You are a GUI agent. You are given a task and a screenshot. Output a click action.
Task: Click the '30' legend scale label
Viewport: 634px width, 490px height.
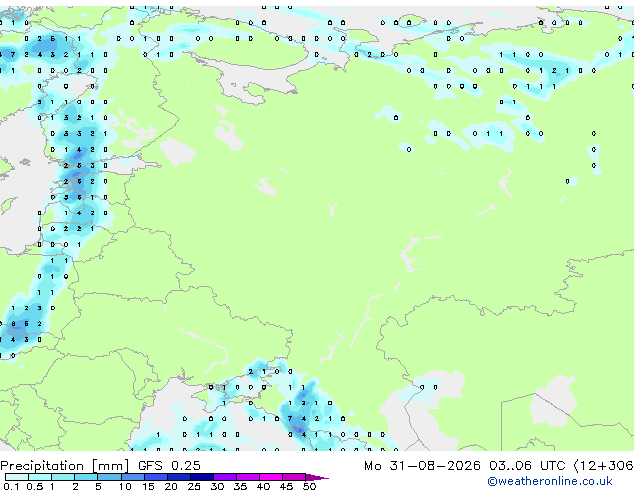click(x=218, y=486)
